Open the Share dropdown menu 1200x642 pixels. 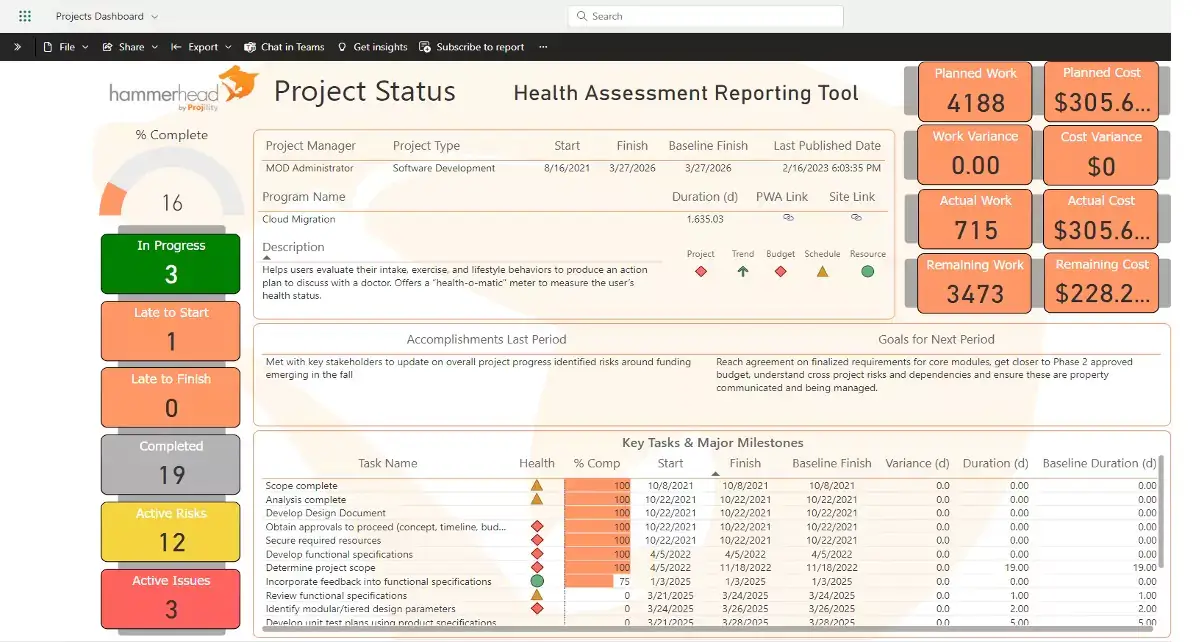tap(128, 46)
